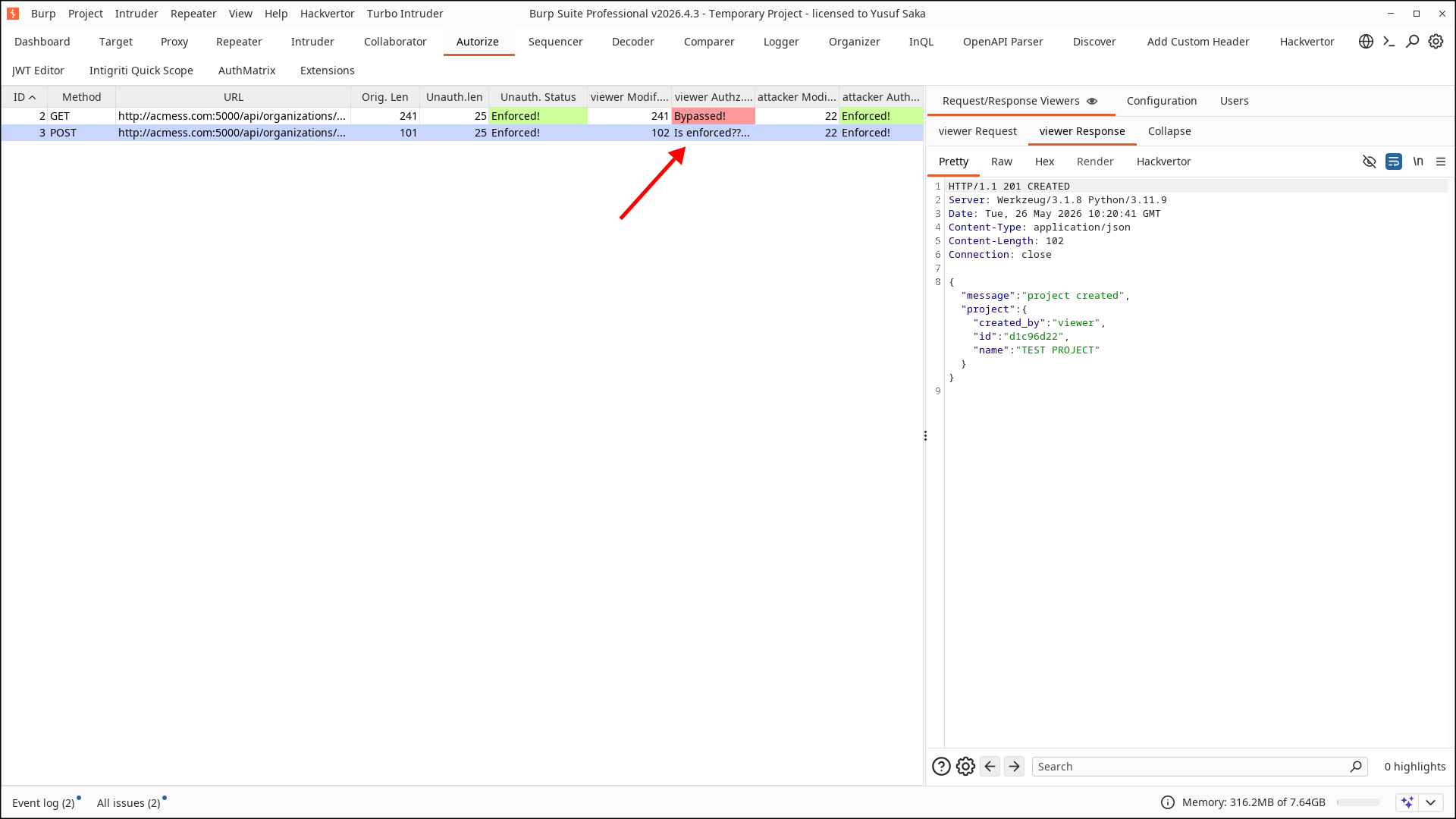Open the View menu
The width and height of the screenshot is (1456, 819).
(x=240, y=14)
